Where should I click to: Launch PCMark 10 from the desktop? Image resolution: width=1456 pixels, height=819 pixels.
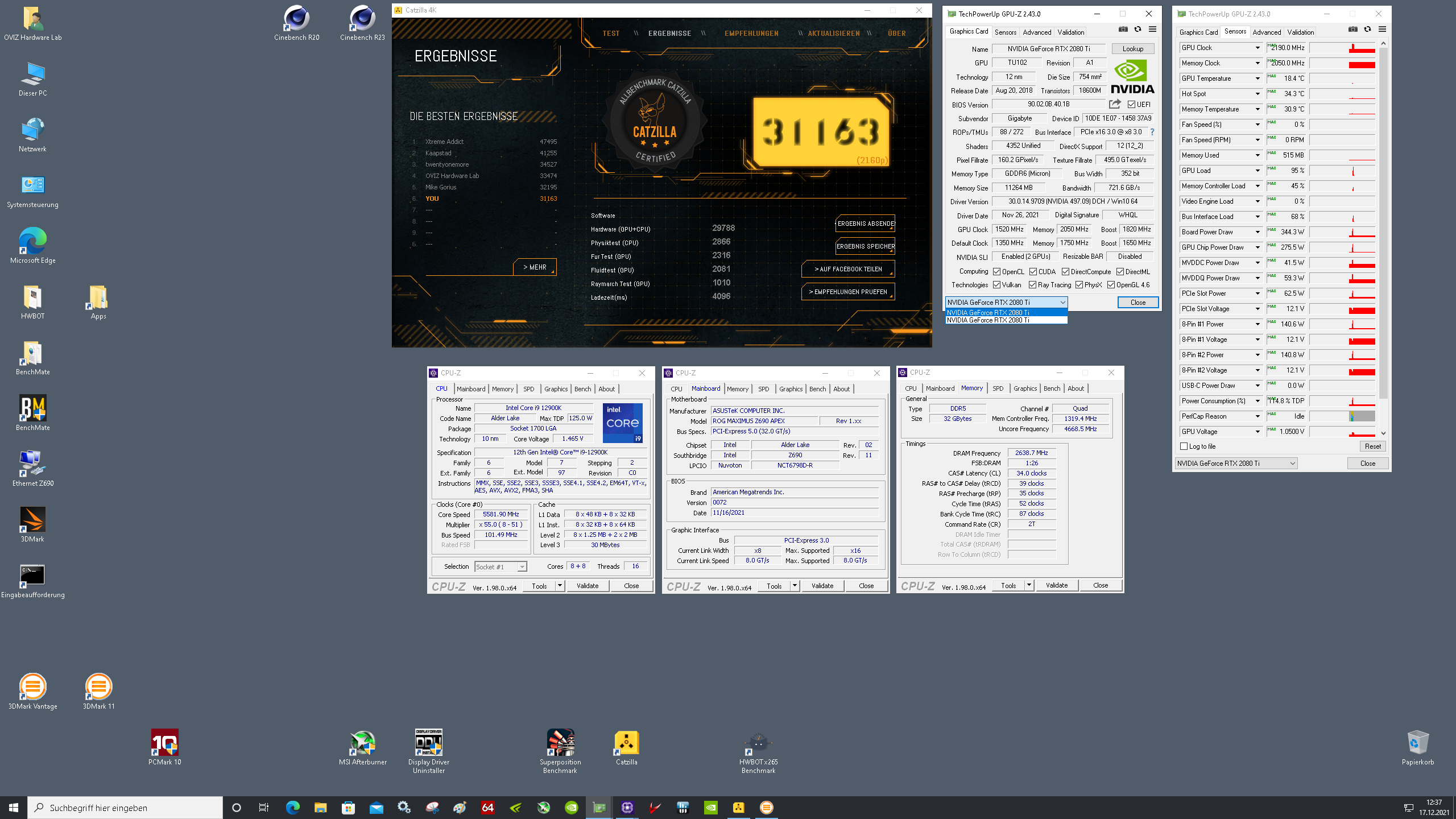click(164, 748)
